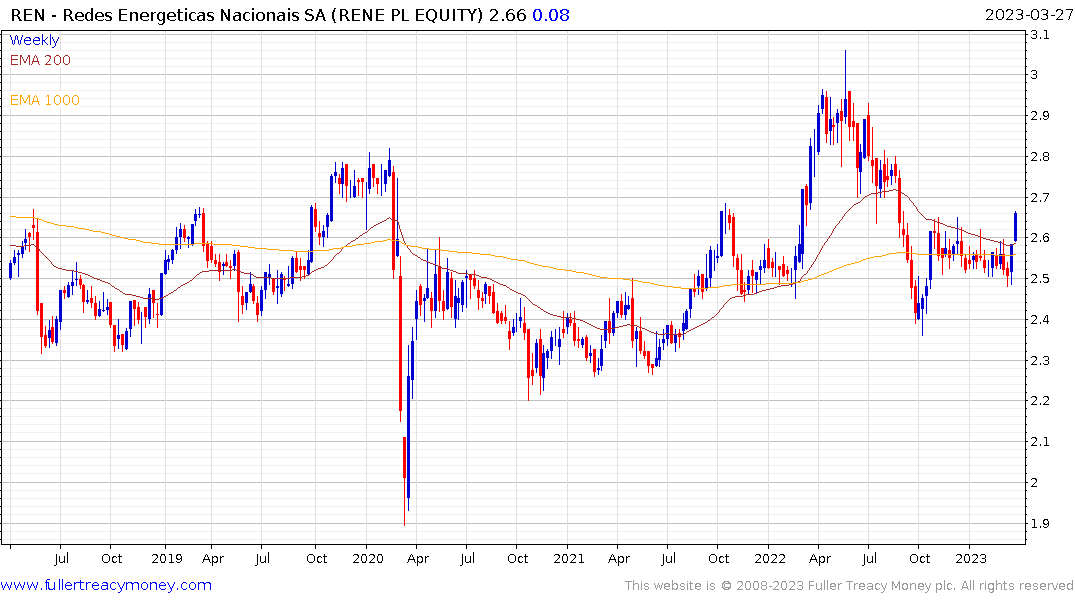Click the 2020 x-axis label
The width and height of the screenshot is (1075, 600).
click(367, 558)
